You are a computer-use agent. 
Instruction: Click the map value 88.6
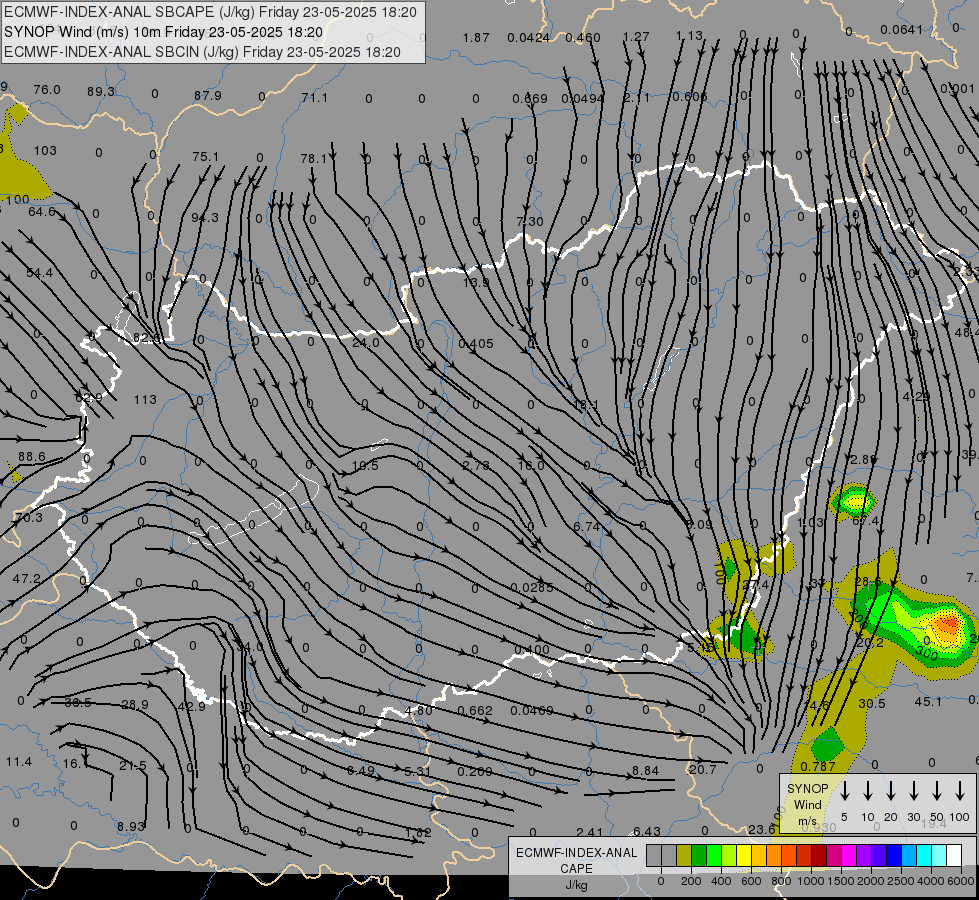tap(31, 457)
